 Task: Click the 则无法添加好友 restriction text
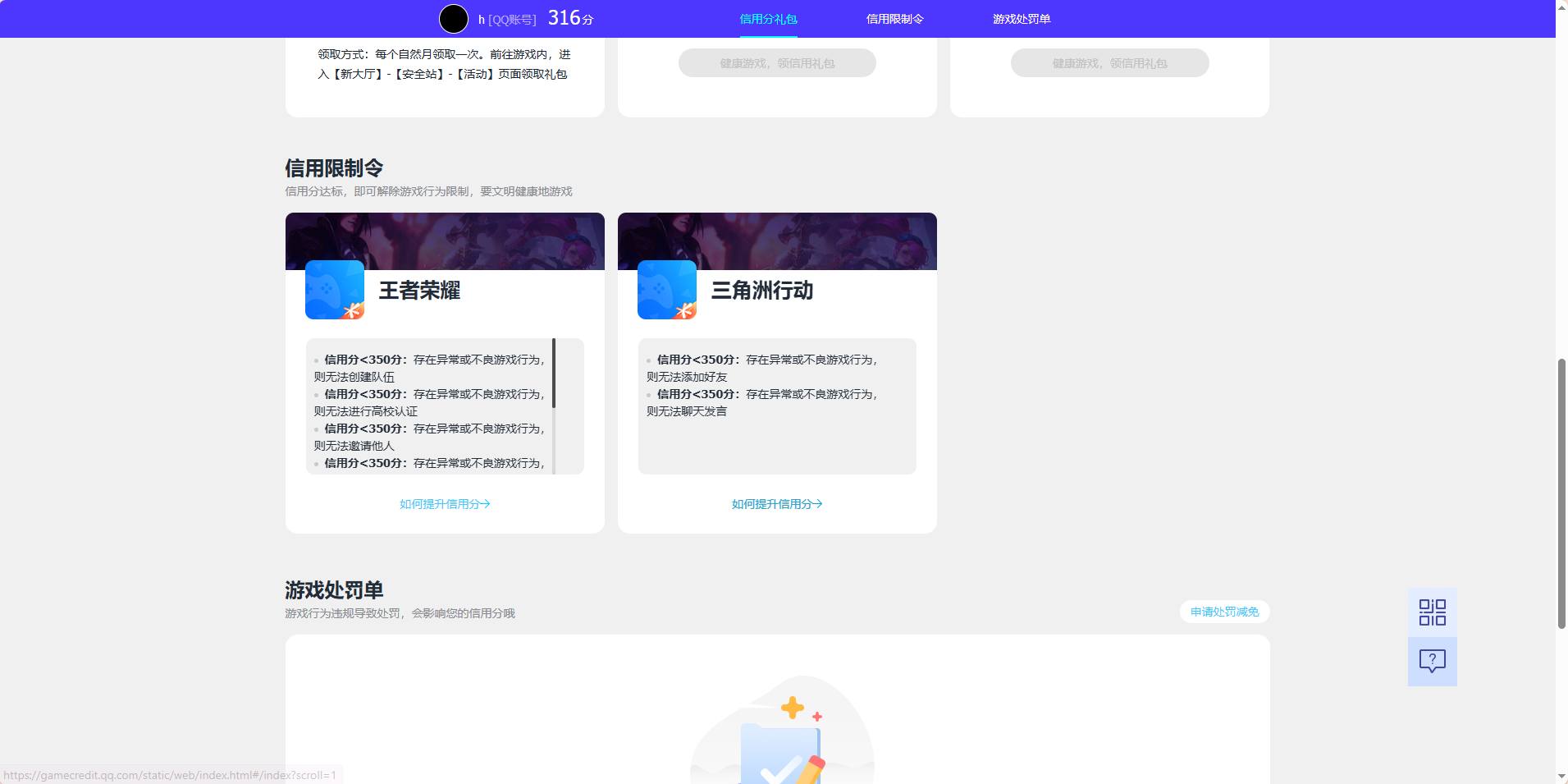pyautogui.click(x=687, y=377)
